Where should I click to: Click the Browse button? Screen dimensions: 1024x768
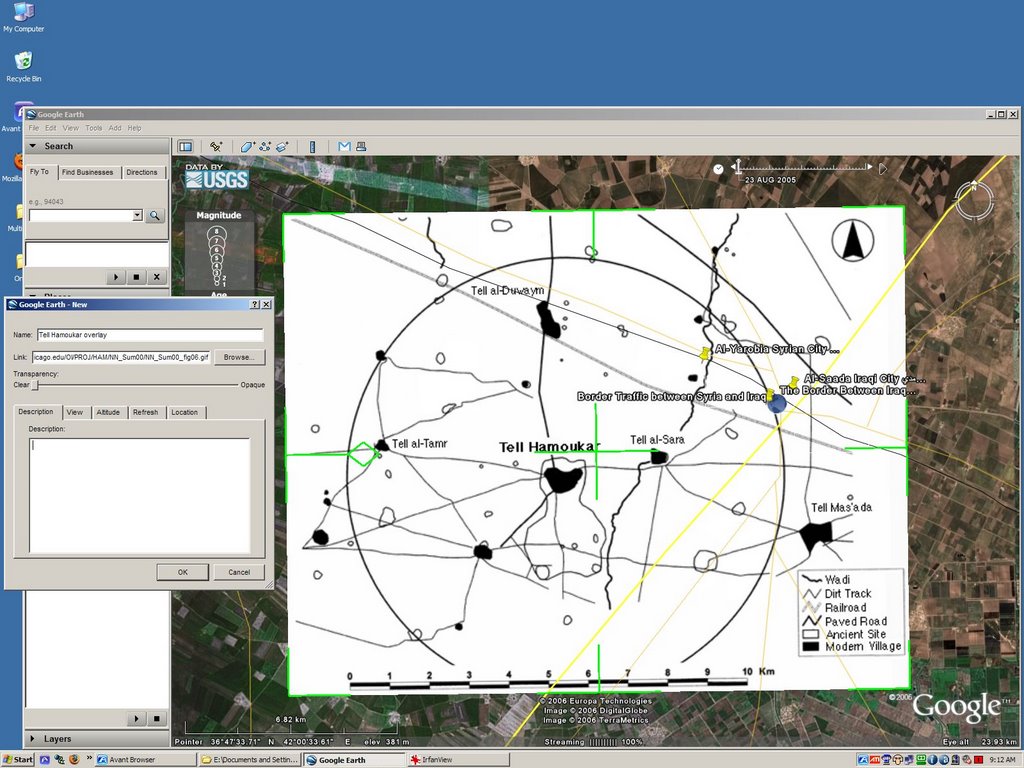(239, 357)
